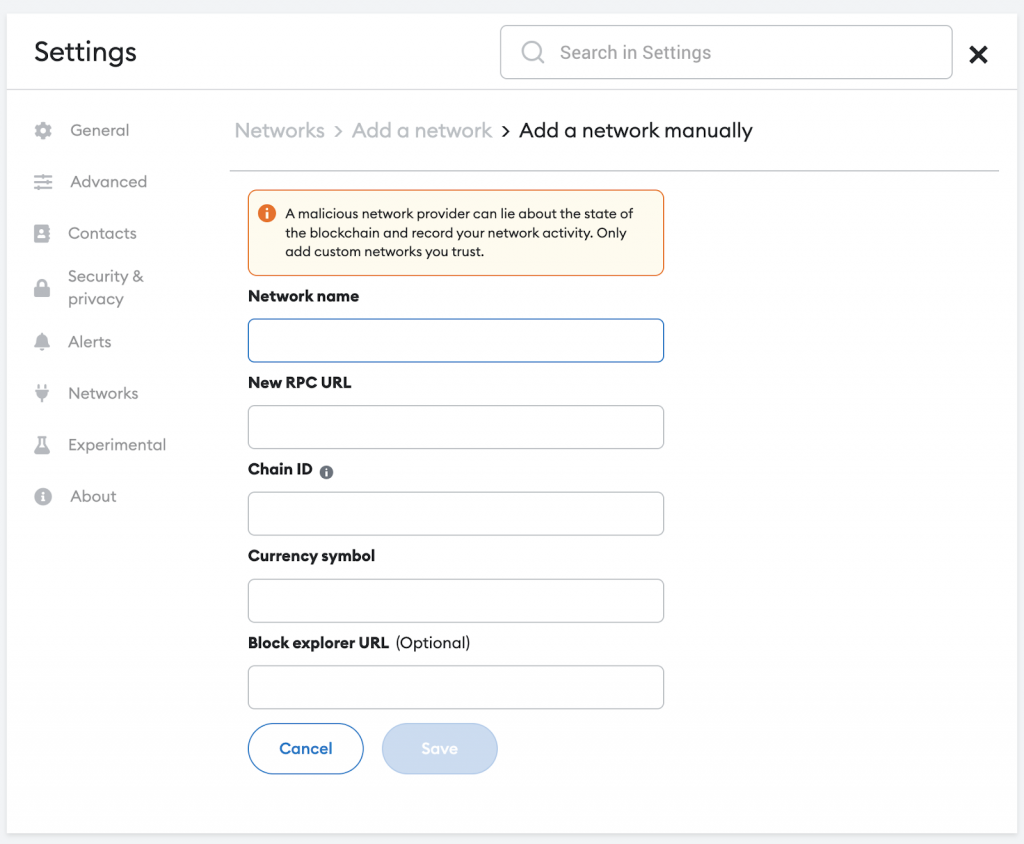Click the 'Network name' label
The image size is (1024, 844).
pyautogui.click(x=304, y=296)
